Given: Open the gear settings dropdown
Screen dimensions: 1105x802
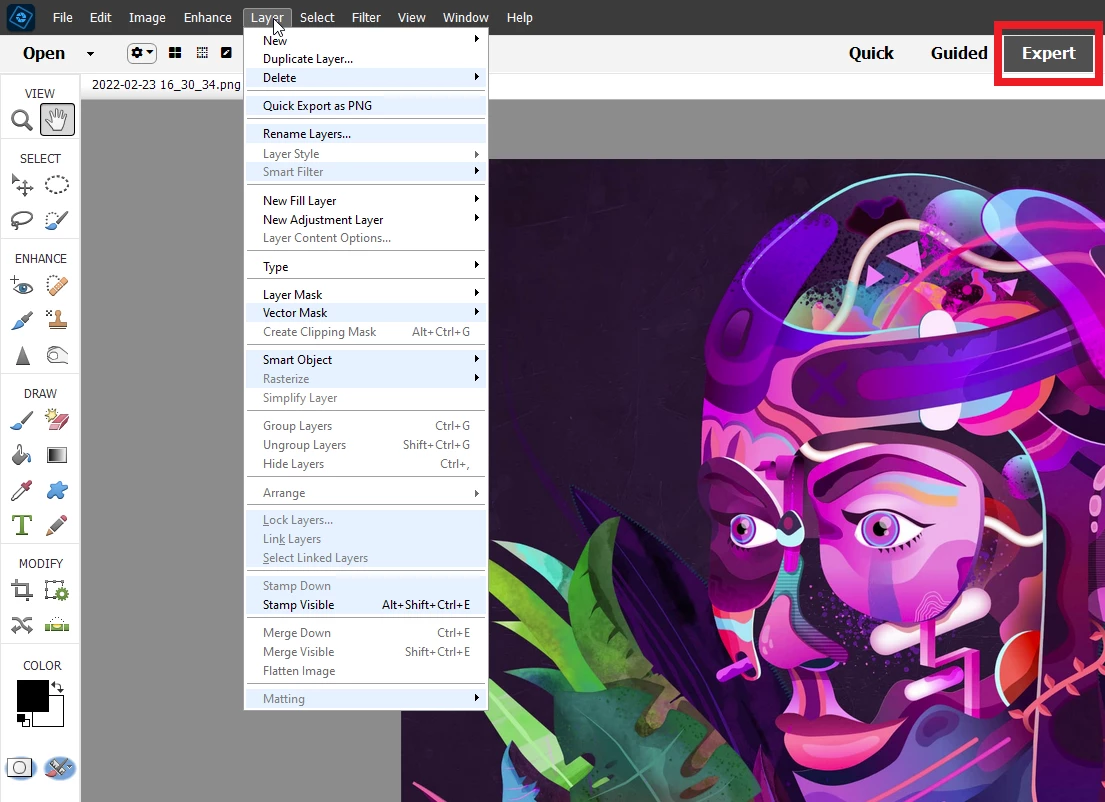Looking at the screenshot, I should coord(142,53).
